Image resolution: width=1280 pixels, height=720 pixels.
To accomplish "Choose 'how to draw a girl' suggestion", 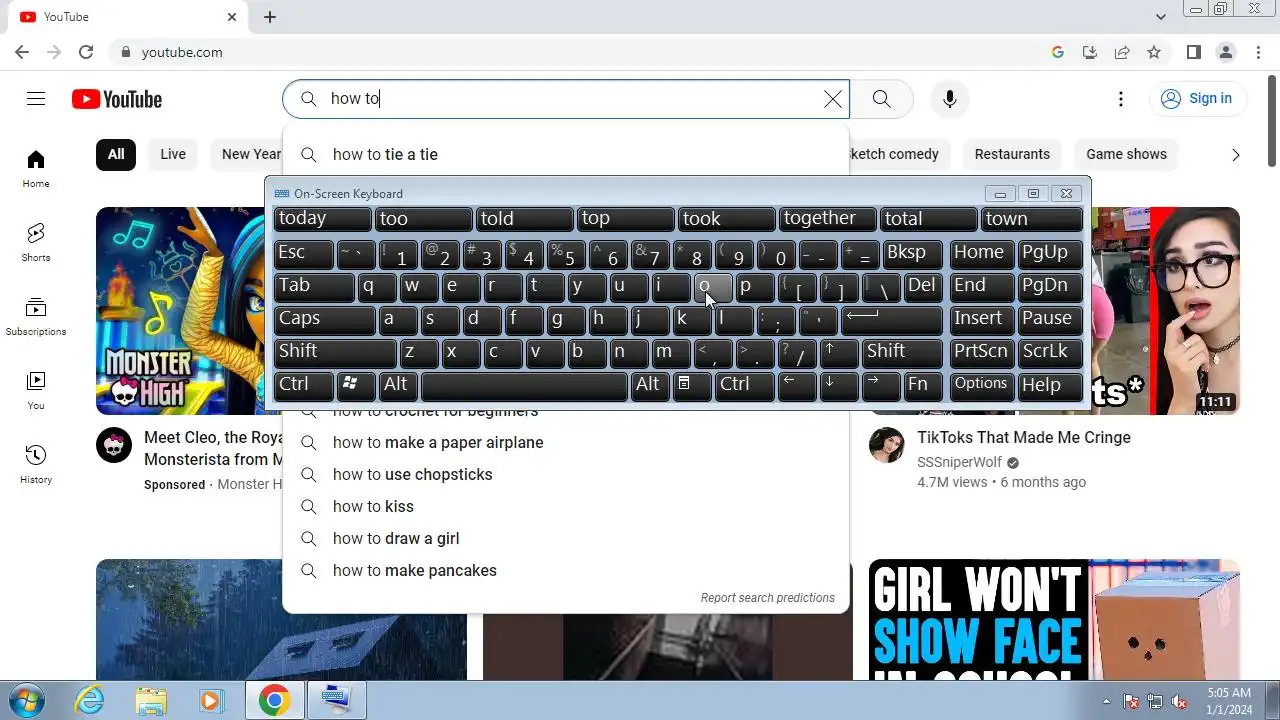I will (566, 538).
